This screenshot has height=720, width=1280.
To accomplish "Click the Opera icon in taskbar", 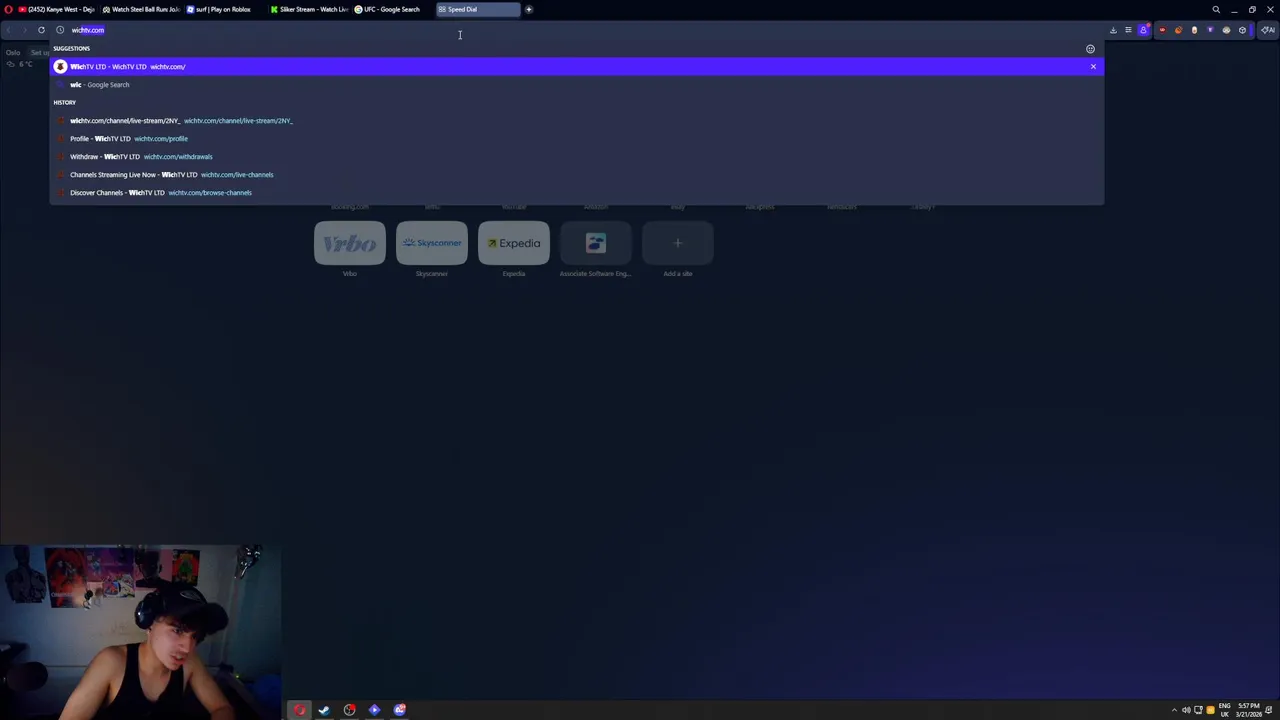I will point(299,710).
